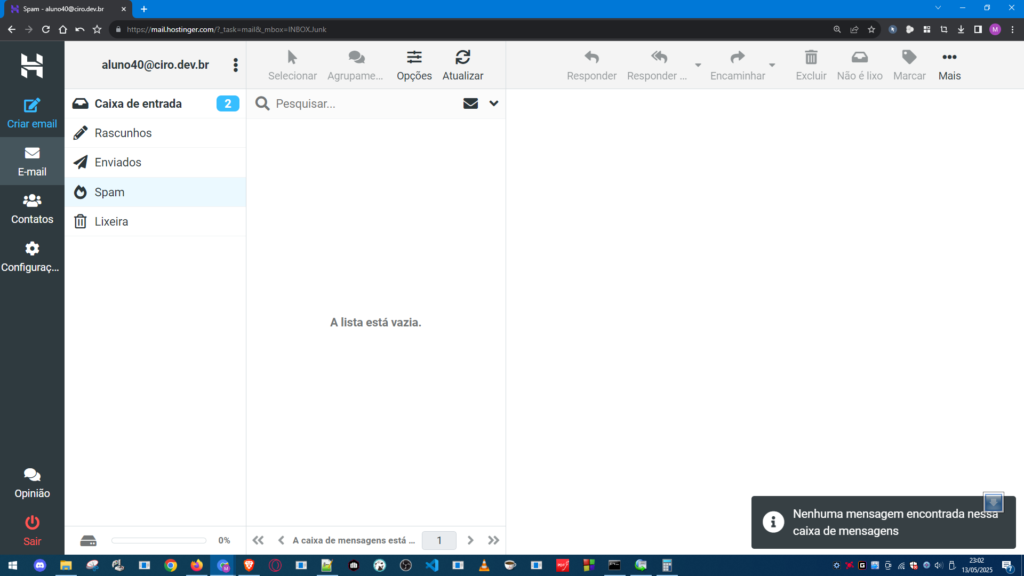Viewport: 1024px width, 576px height.
Task: Click the Mais three-dots toolbar icon
Action: click(x=949, y=58)
